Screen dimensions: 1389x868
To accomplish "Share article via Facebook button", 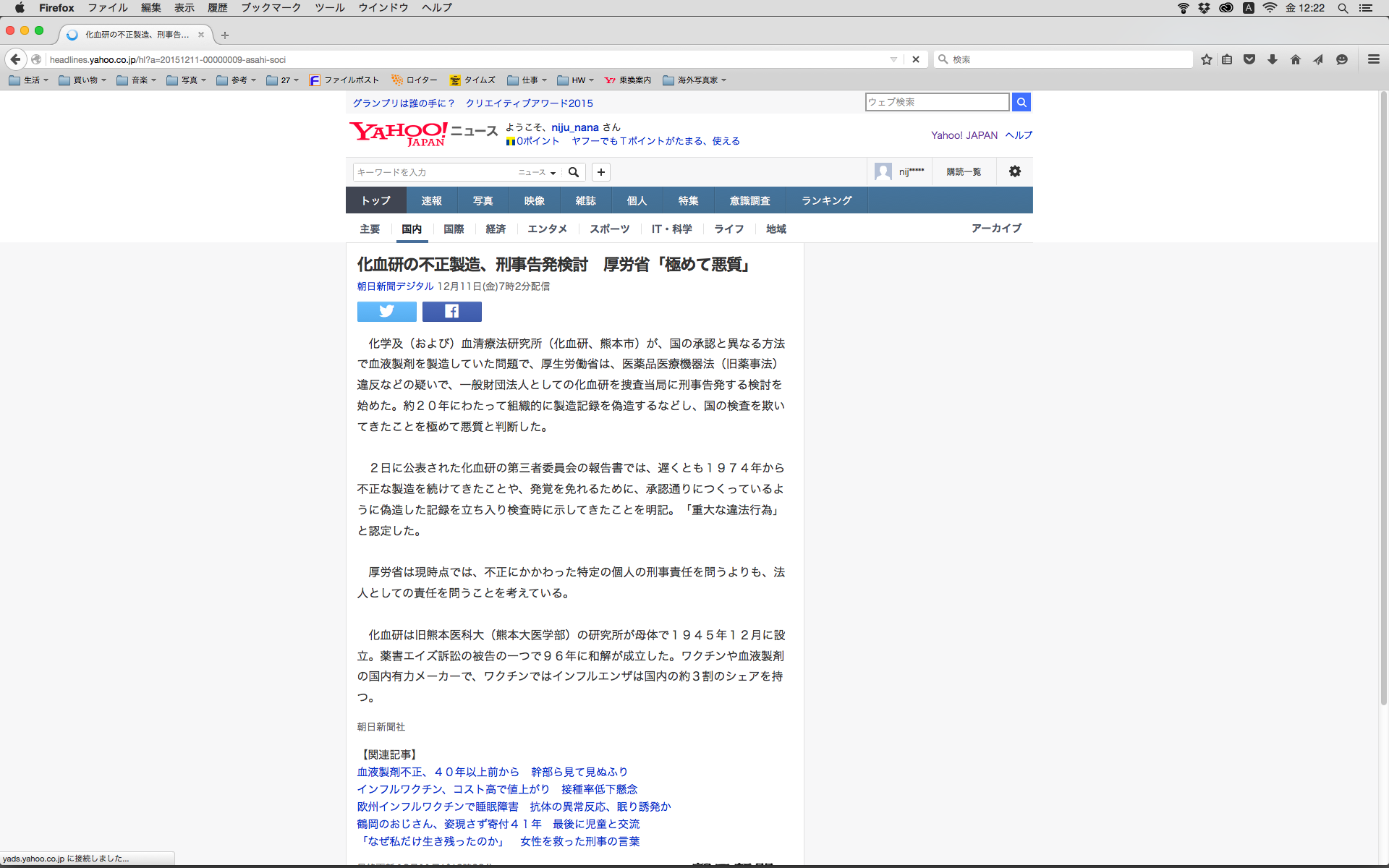I will [451, 311].
